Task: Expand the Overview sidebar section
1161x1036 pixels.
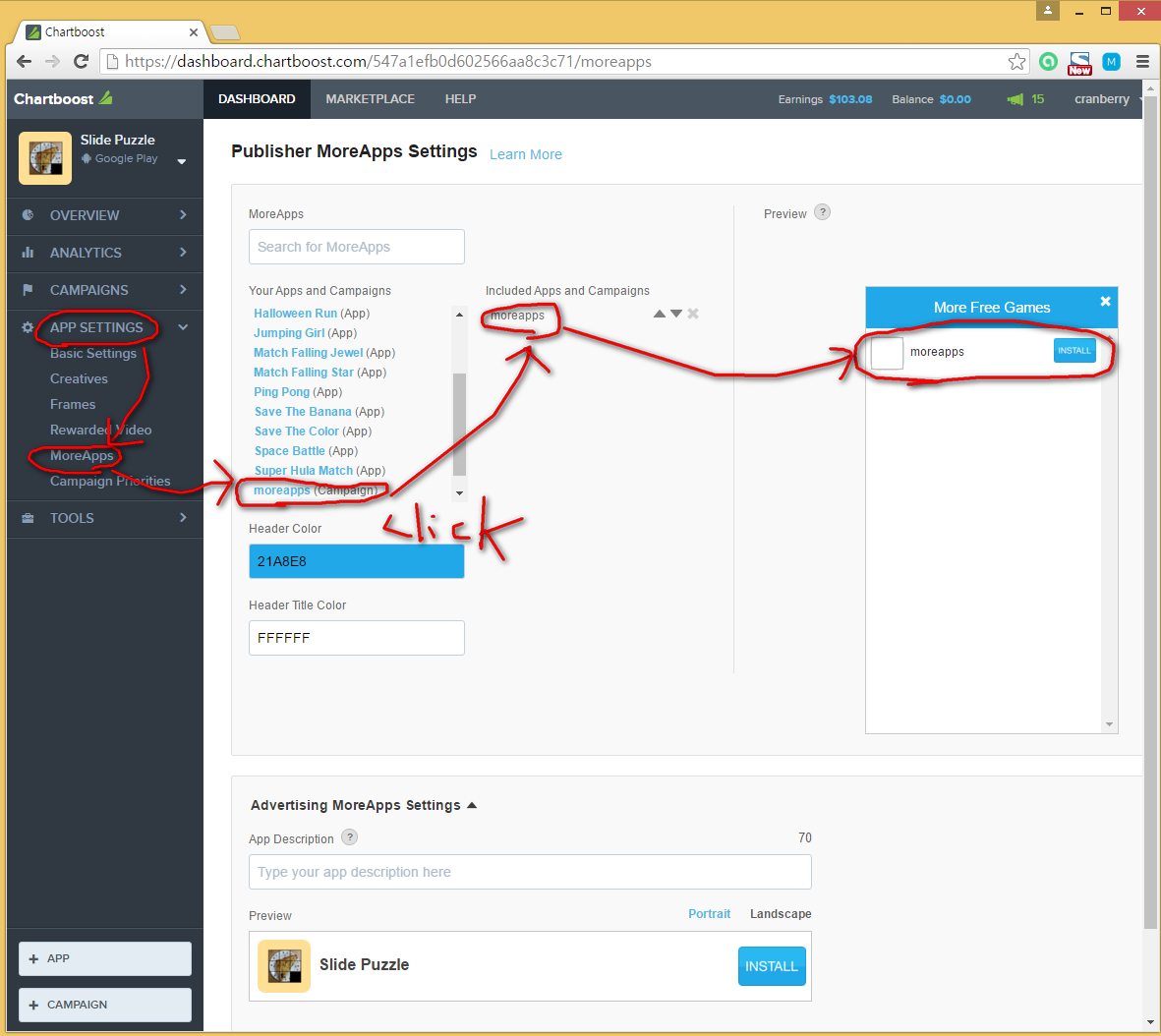Action: 105,215
